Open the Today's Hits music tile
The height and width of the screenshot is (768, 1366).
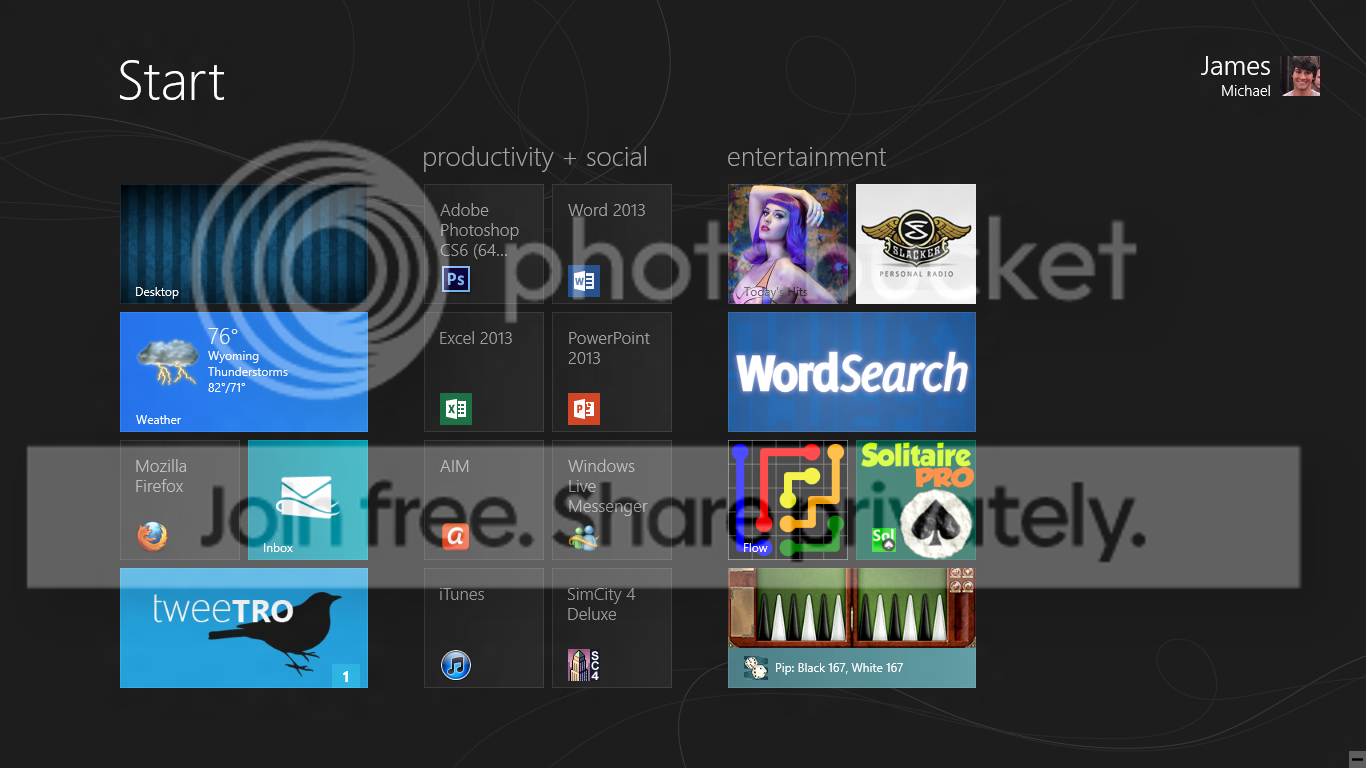(x=788, y=244)
